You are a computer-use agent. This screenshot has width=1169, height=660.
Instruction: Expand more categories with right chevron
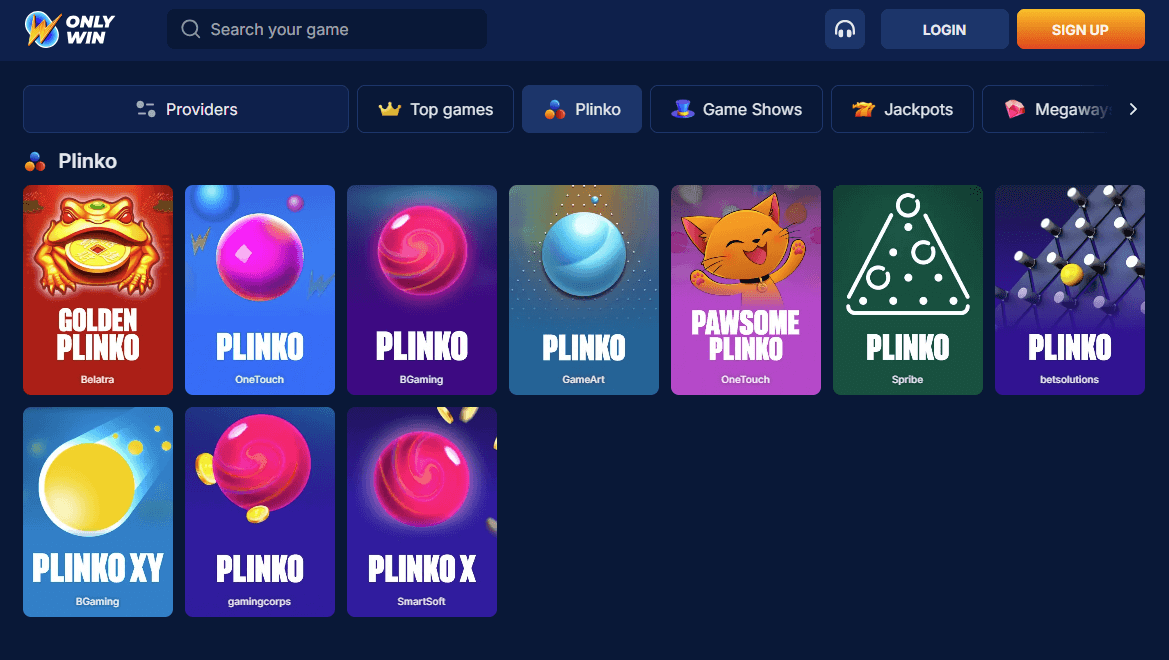[1133, 109]
